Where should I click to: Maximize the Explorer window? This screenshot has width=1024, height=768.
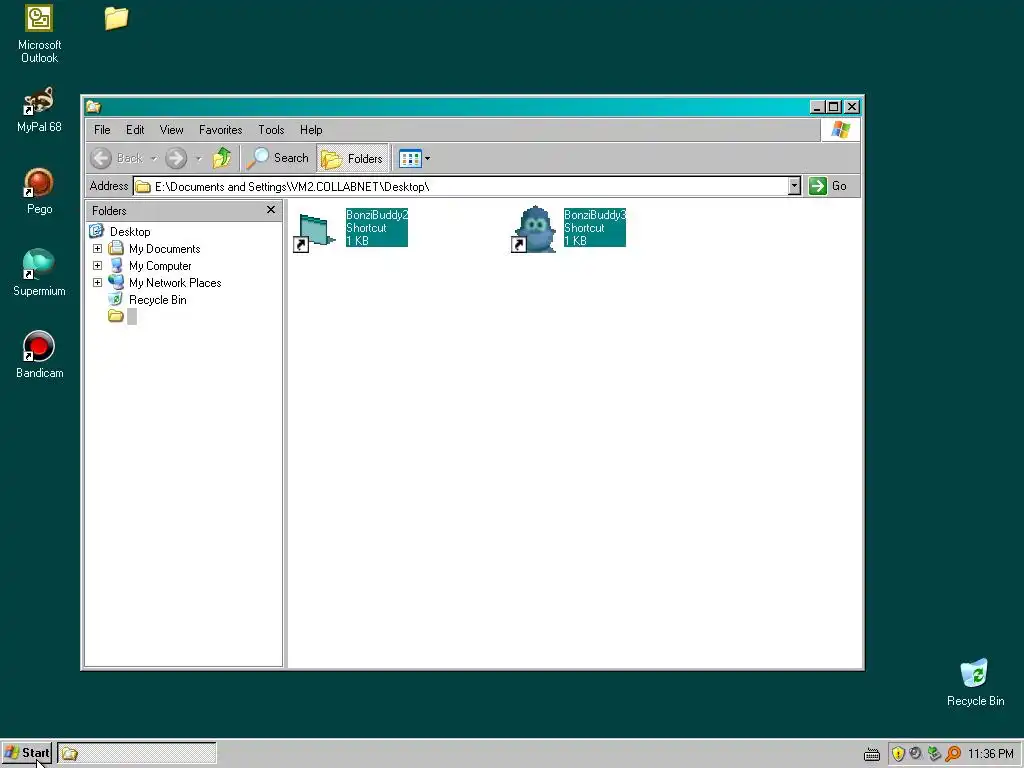point(834,106)
